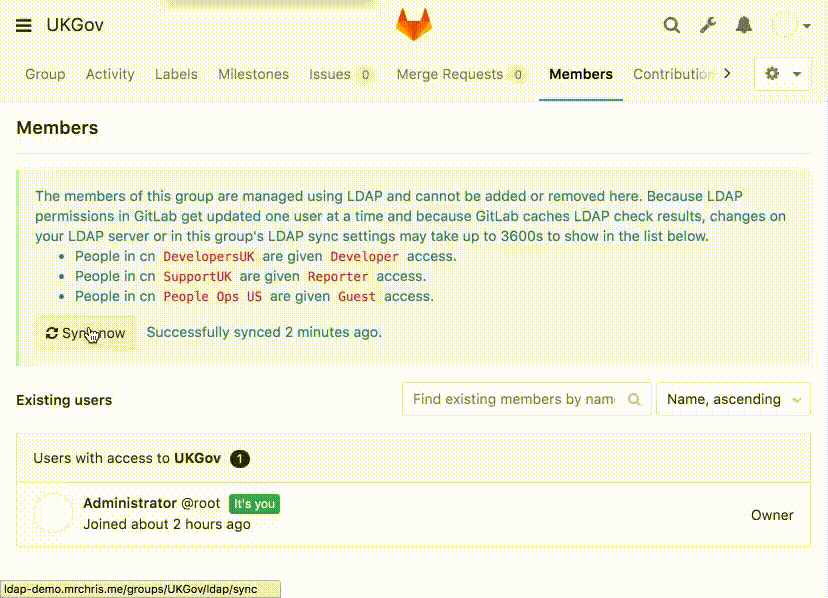Click the user avatar in header
Viewport: 828px width, 598px height.
pos(785,26)
